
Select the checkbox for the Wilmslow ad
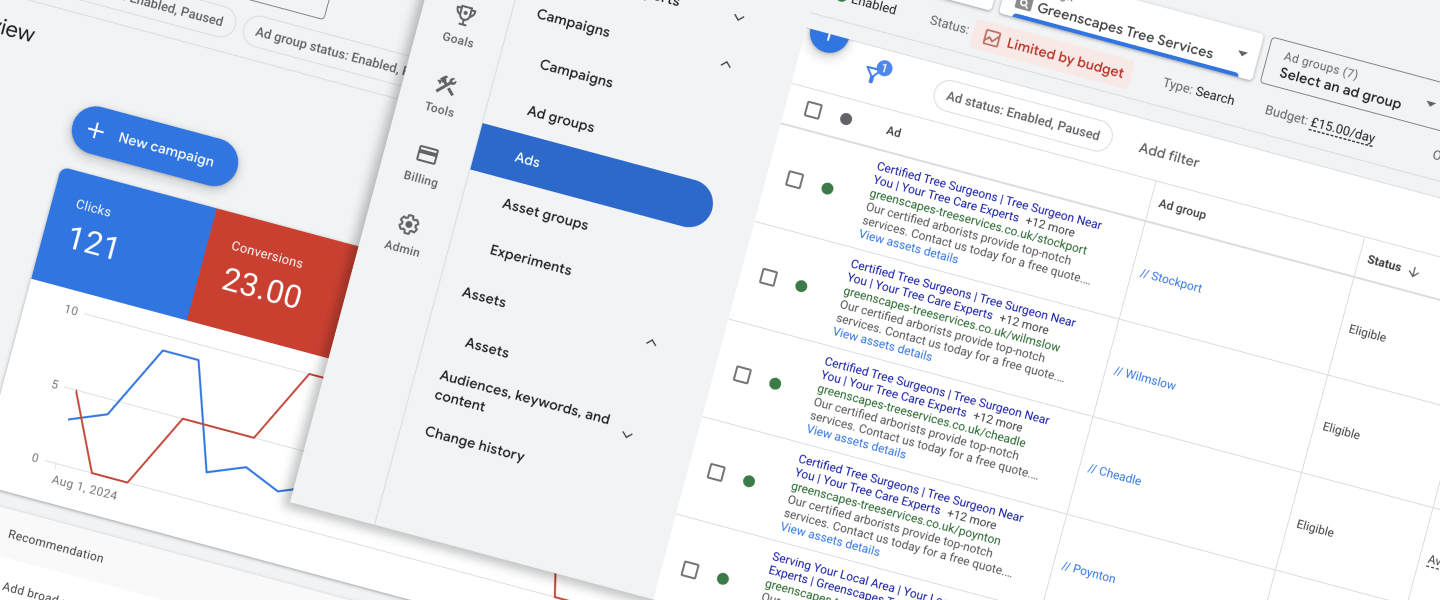(x=768, y=277)
